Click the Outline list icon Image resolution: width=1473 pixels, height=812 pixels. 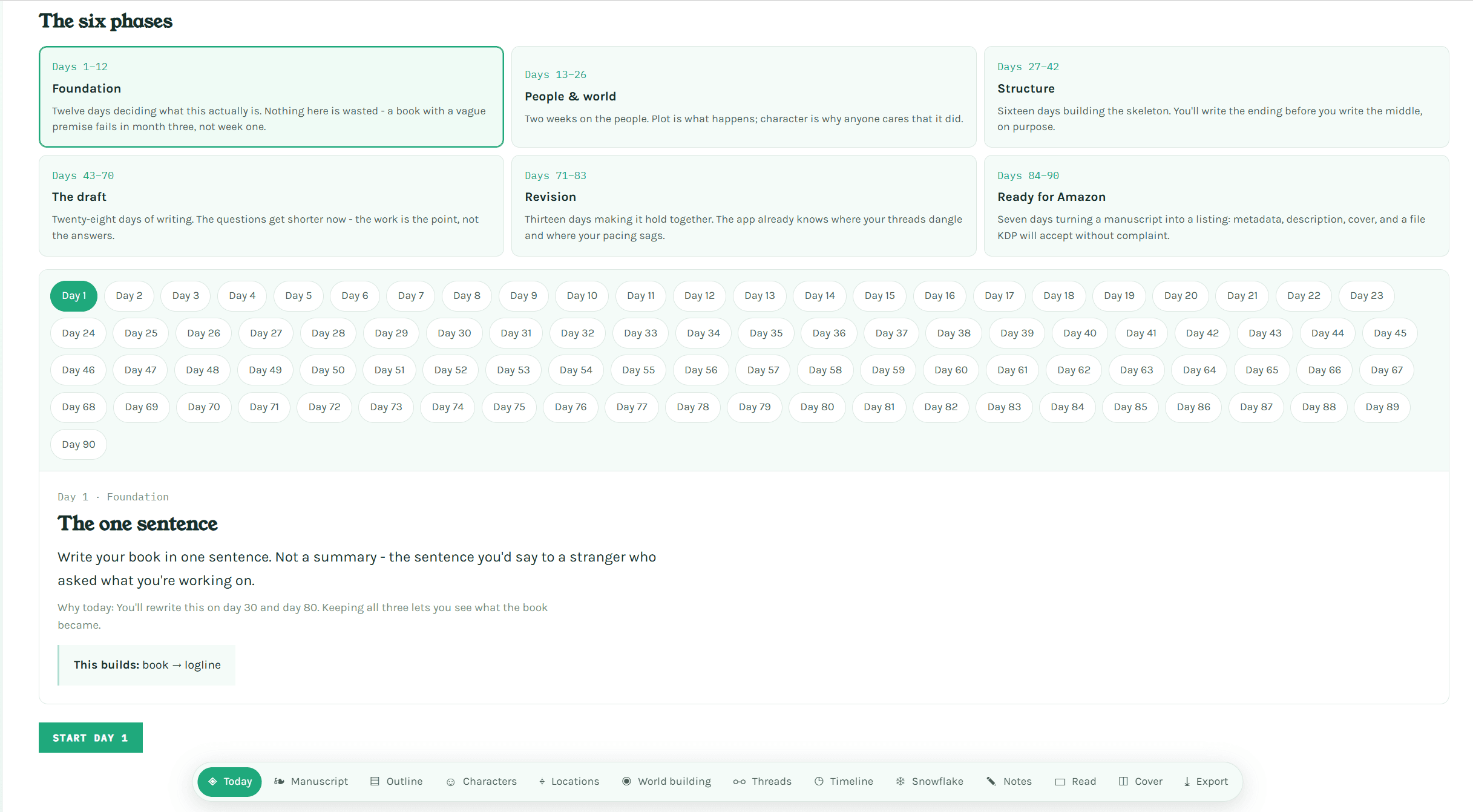(375, 781)
